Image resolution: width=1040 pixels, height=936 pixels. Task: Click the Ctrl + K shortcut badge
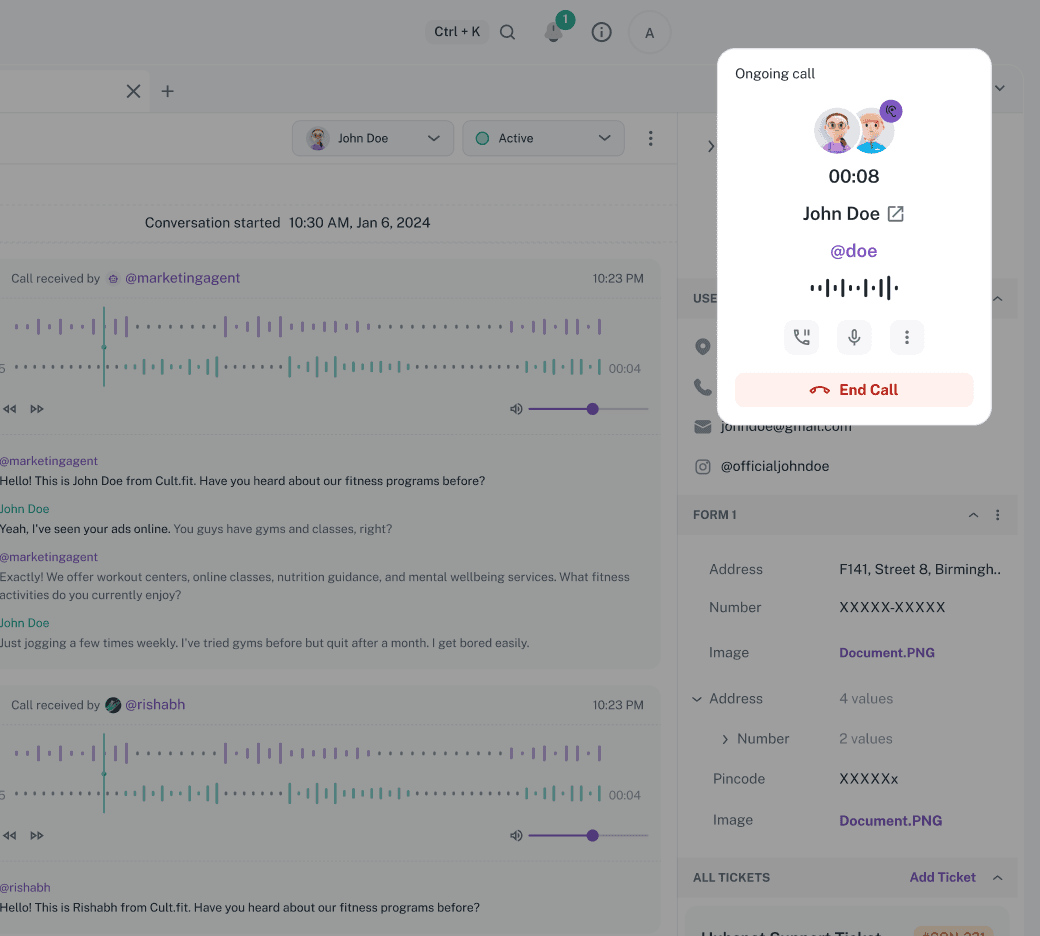pyautogui.click(x=457, y=32)
